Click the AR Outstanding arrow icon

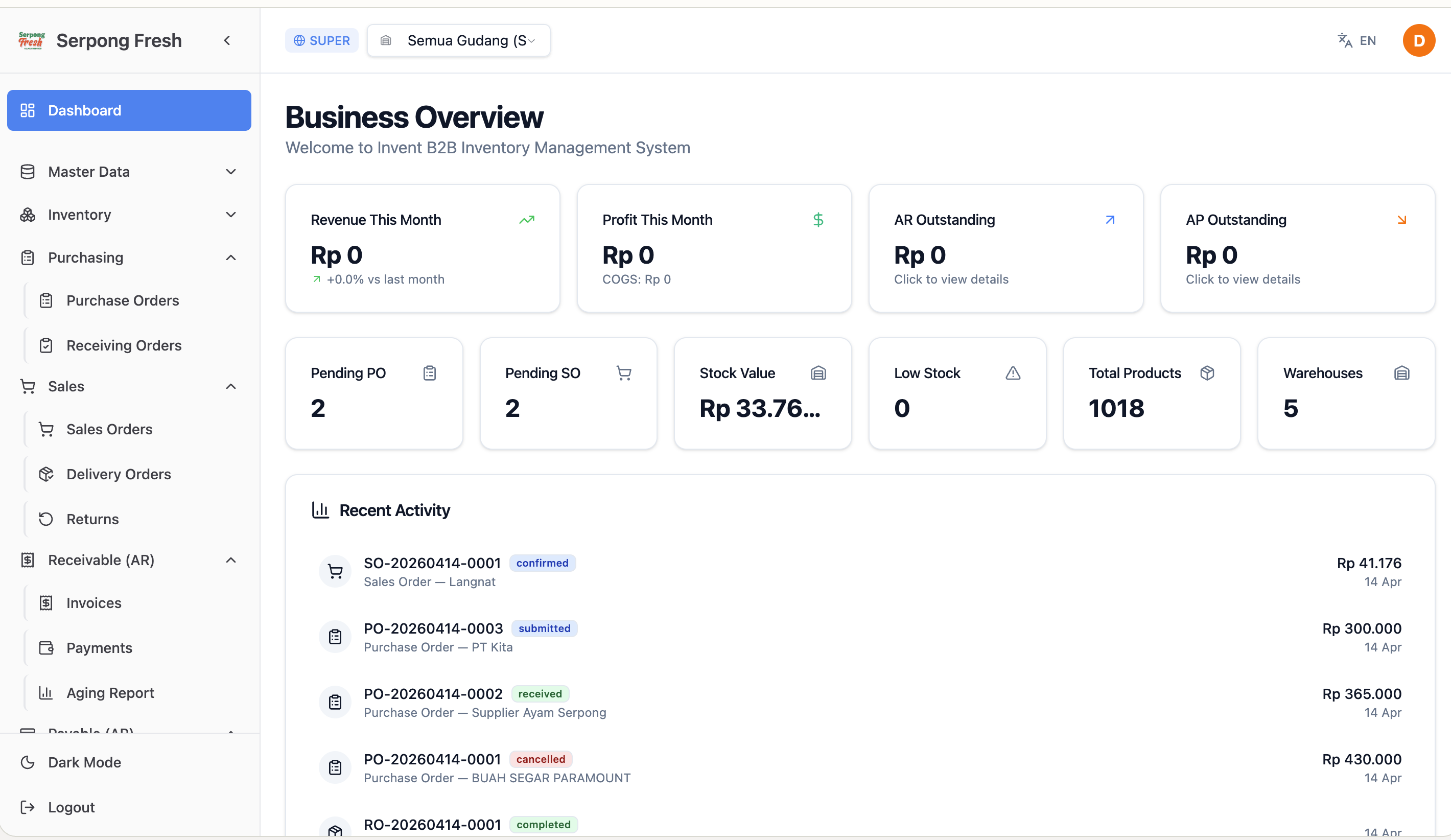click(1110, 220)
